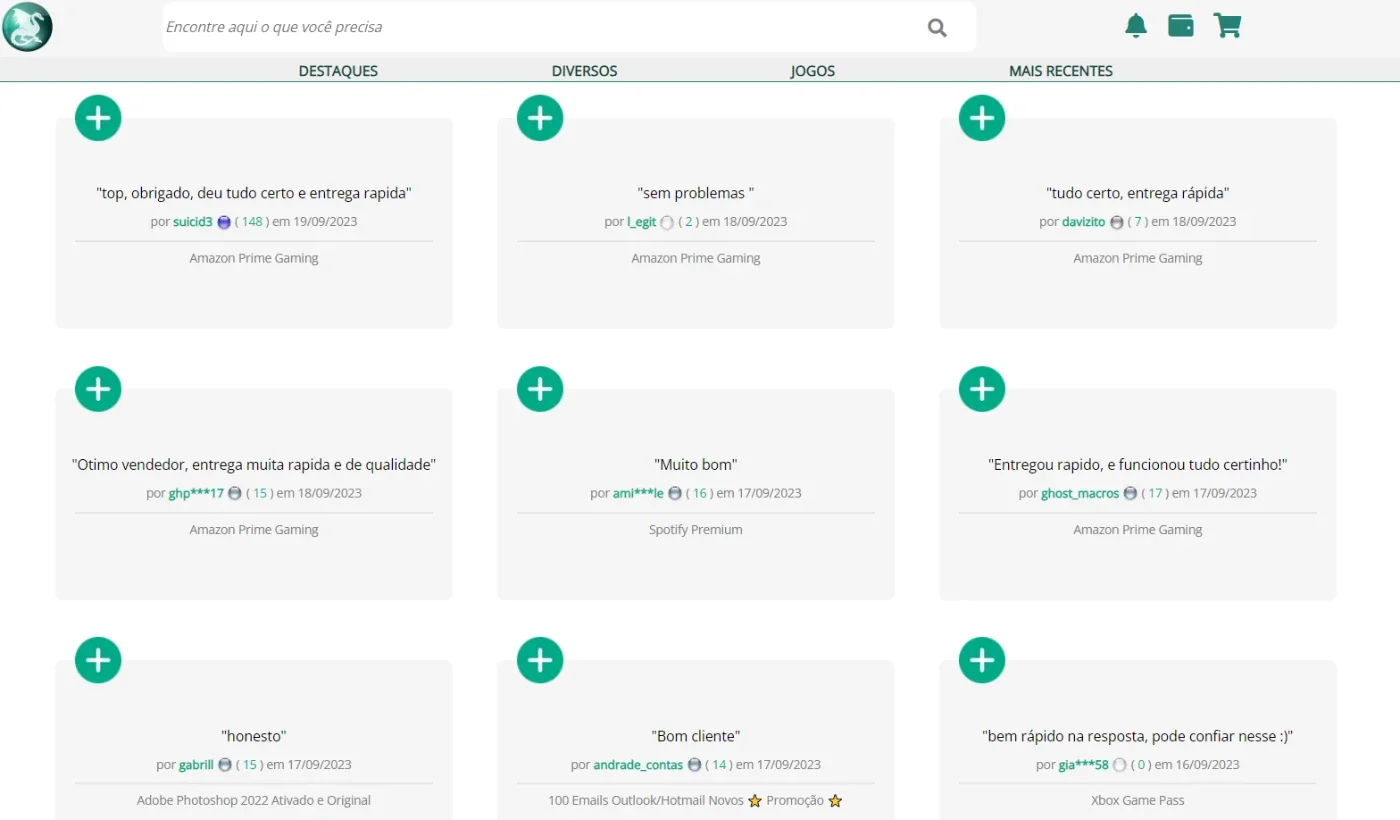The image size is (1400, 820).
Task: Open gabrill user profile link
Action: (x=197, y=765)
